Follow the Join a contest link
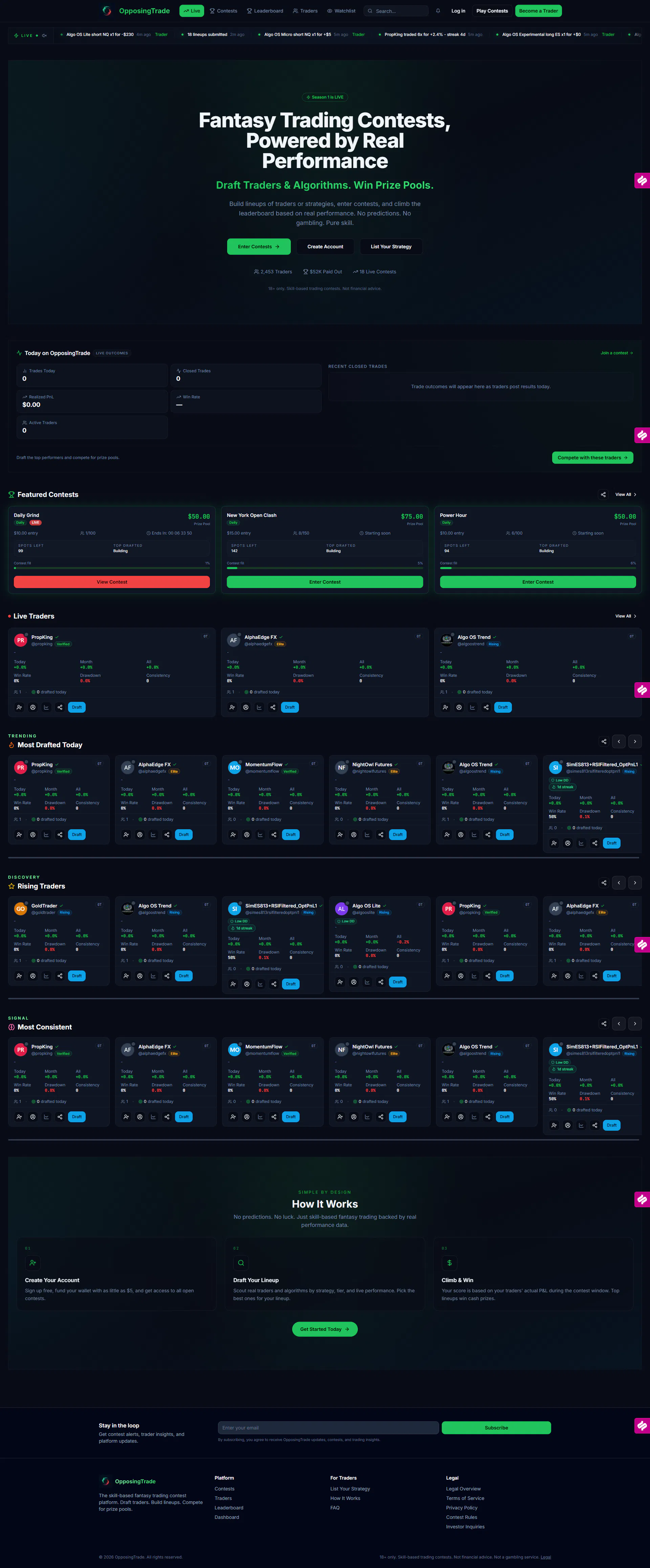 616,353
